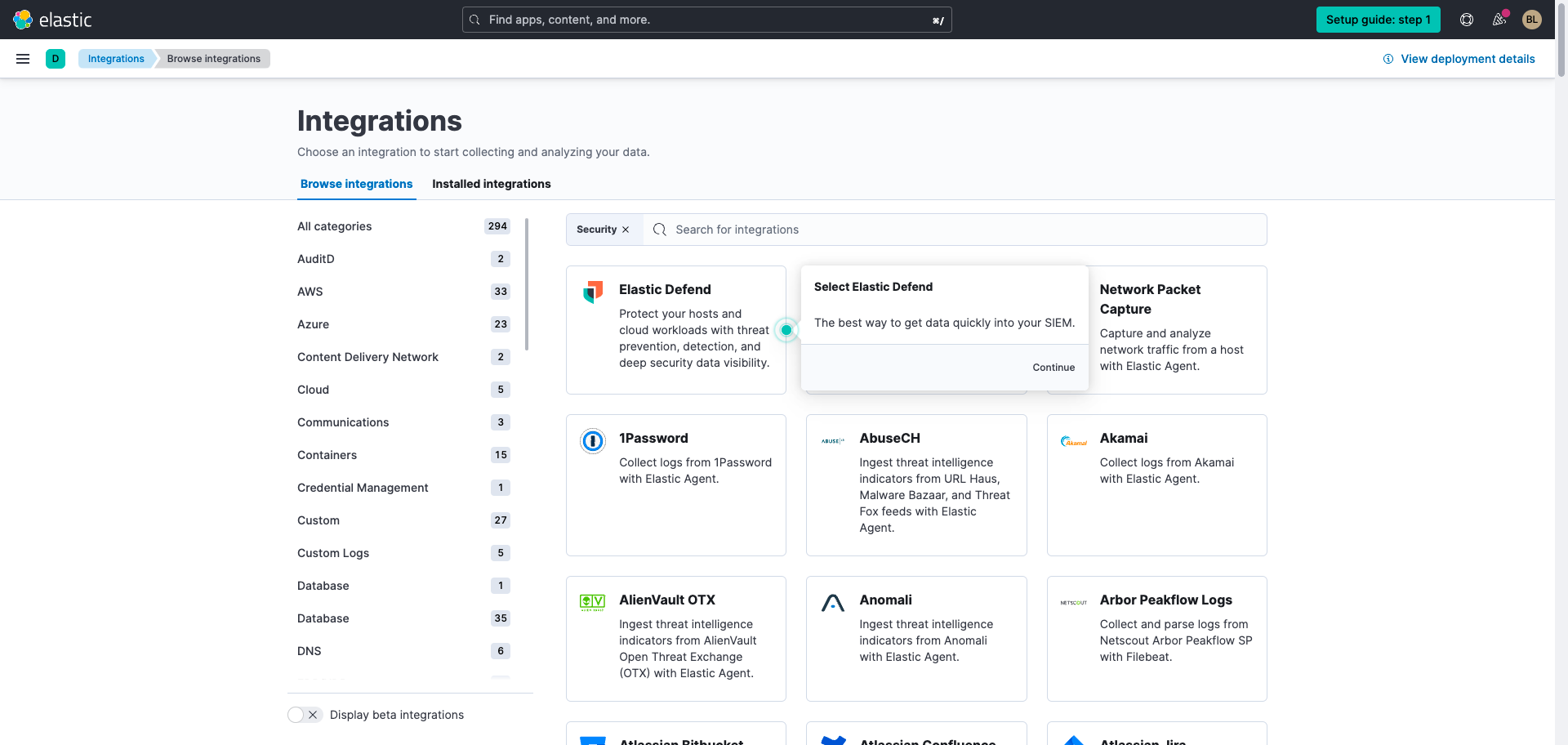Remove the Security filter with X
Viewport: 1568px width, 745px height.
click(x=626, y=230)
